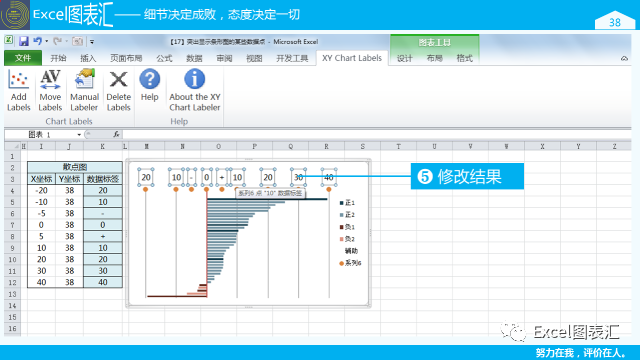640x360 pixels.
Task: Collapse the ribbon with the arrow
Action: [624, 58]
